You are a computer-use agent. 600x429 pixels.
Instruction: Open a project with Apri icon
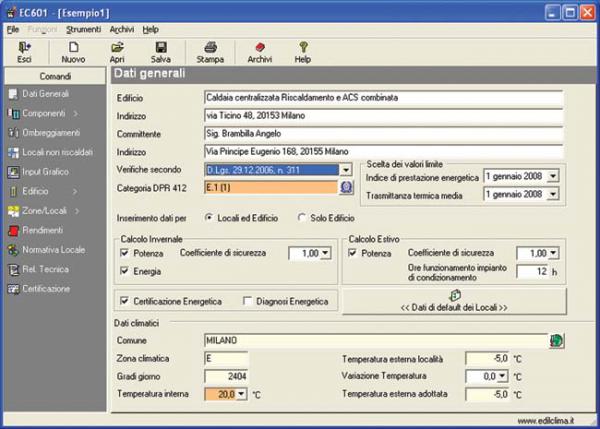pos(117,47)
